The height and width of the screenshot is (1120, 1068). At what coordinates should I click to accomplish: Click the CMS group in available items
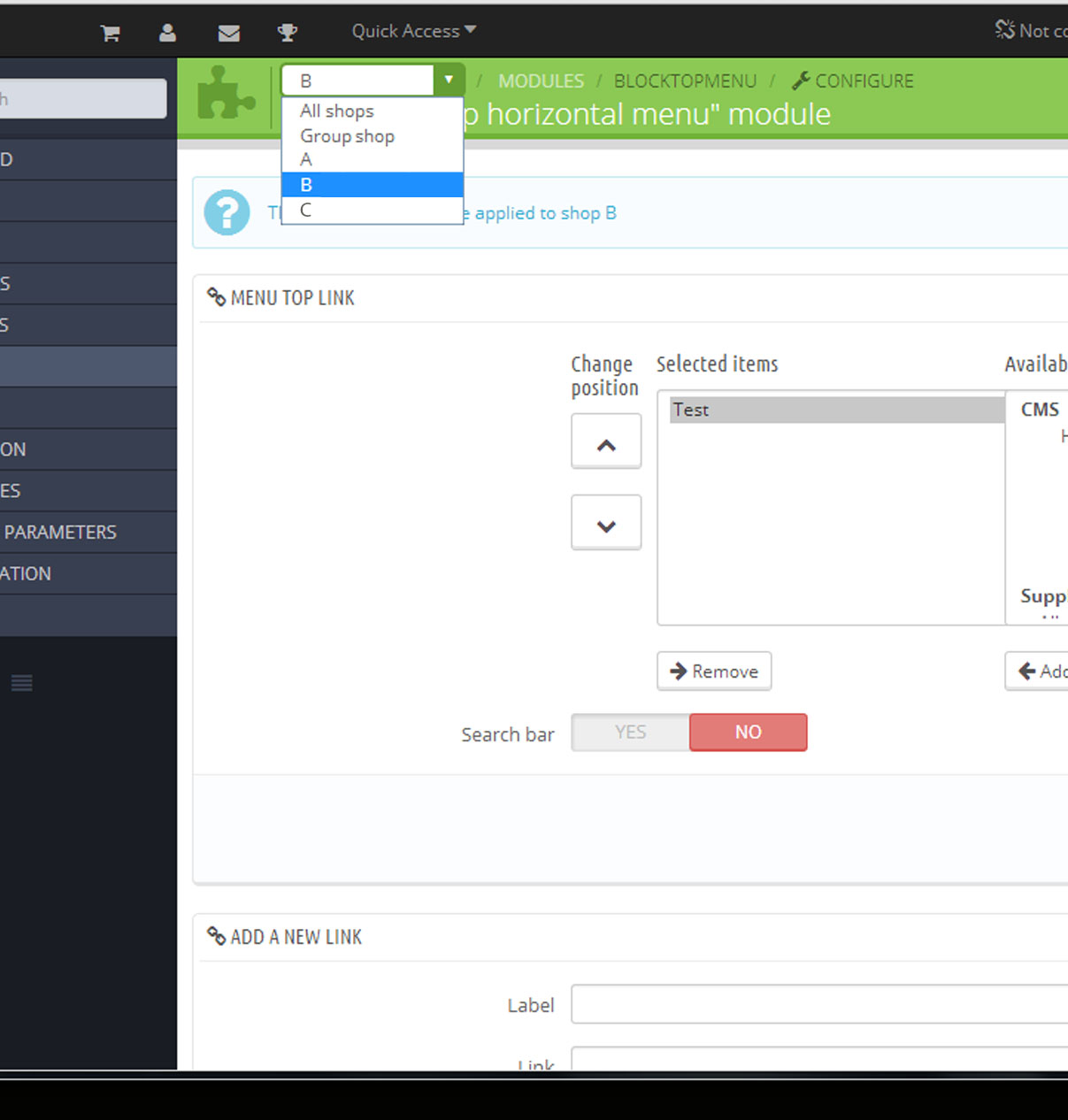(x=1040, y=410)
